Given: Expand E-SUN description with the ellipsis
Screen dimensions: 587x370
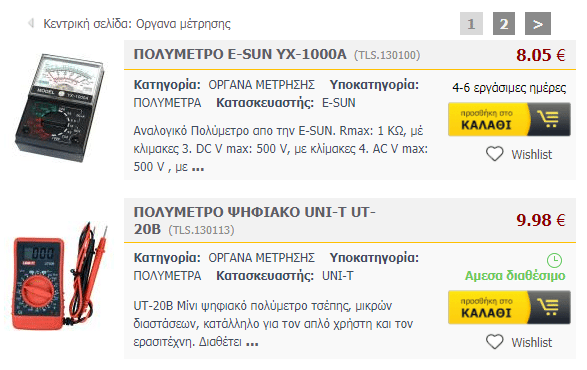Looking at the screenshot, I should pyautogui.click(x=198, y=169).
